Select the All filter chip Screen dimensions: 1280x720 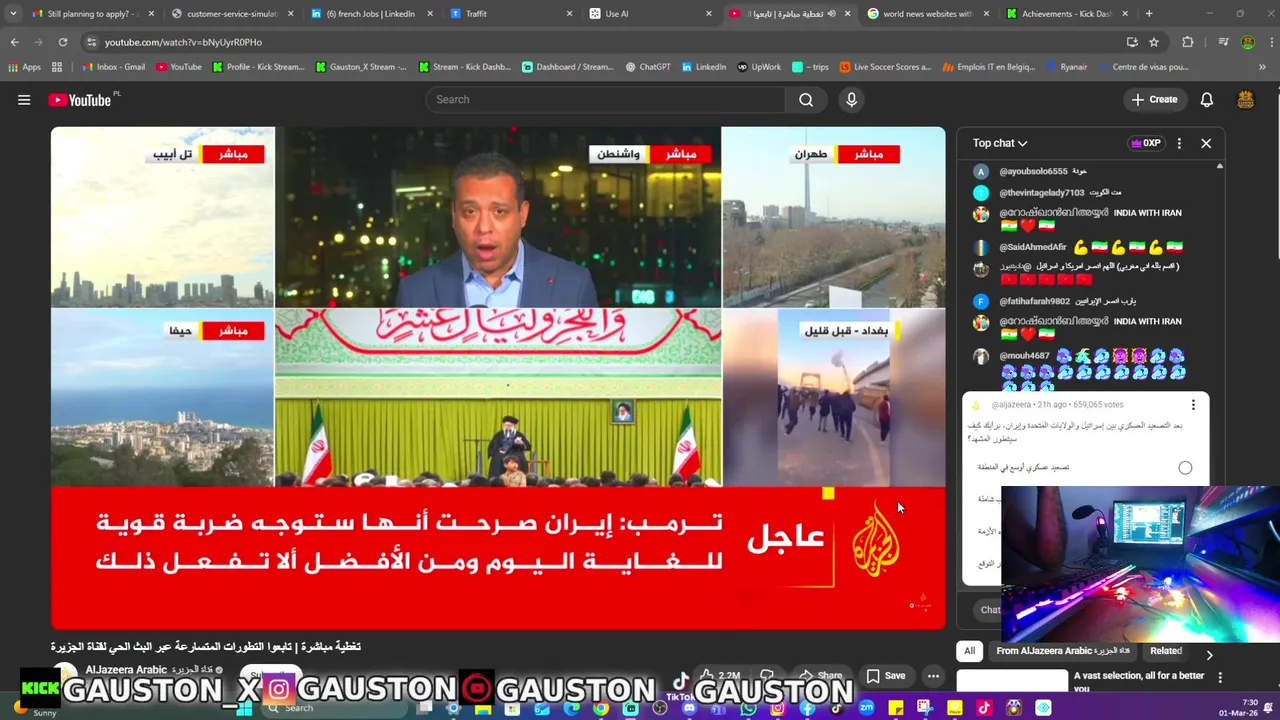point(969,651)
